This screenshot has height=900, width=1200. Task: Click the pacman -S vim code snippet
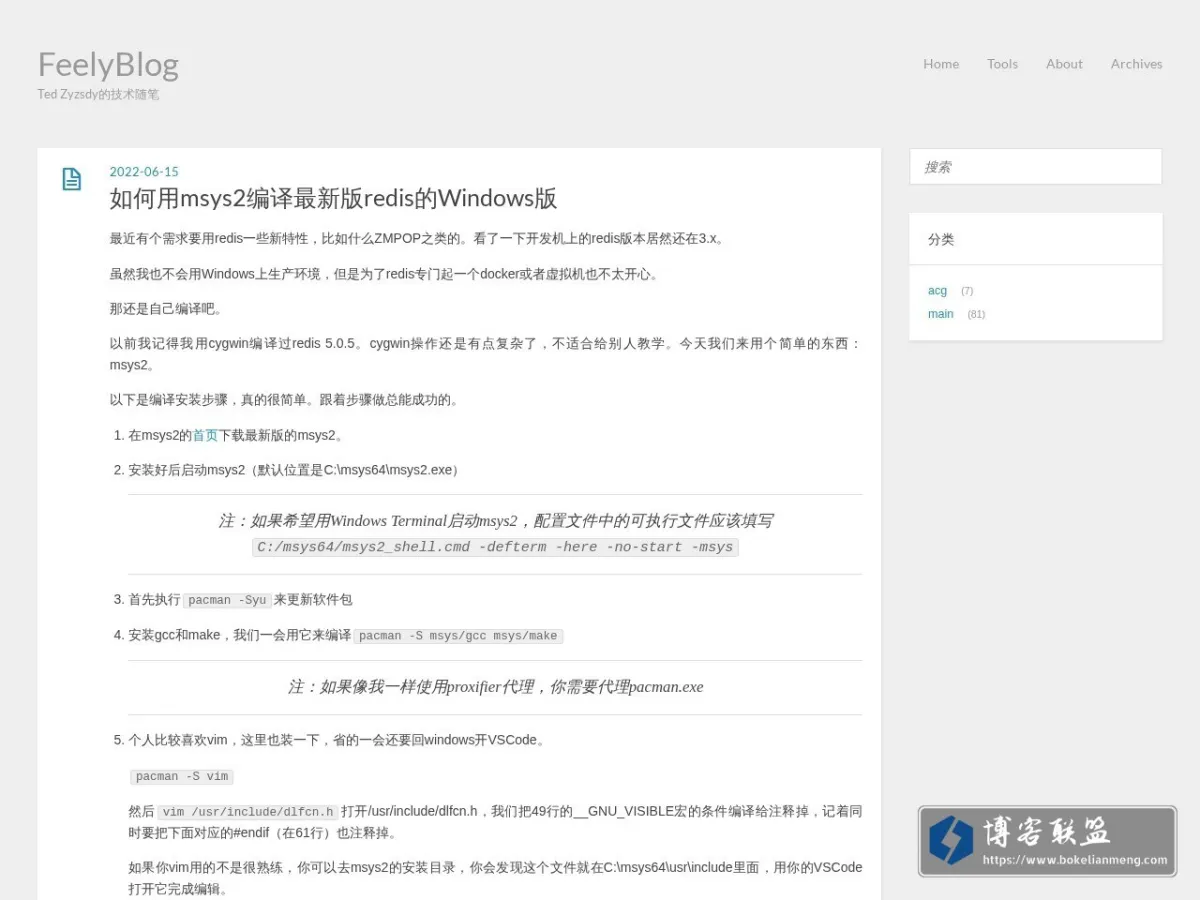tap(182, 776)
